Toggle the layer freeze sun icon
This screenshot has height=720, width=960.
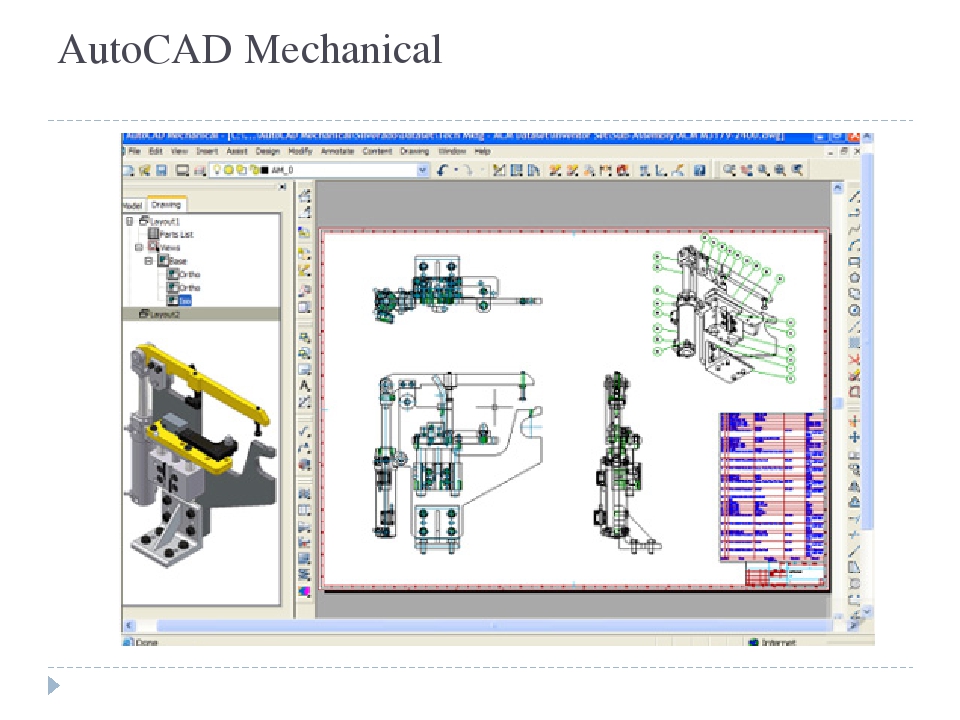(x=228, y=170)
